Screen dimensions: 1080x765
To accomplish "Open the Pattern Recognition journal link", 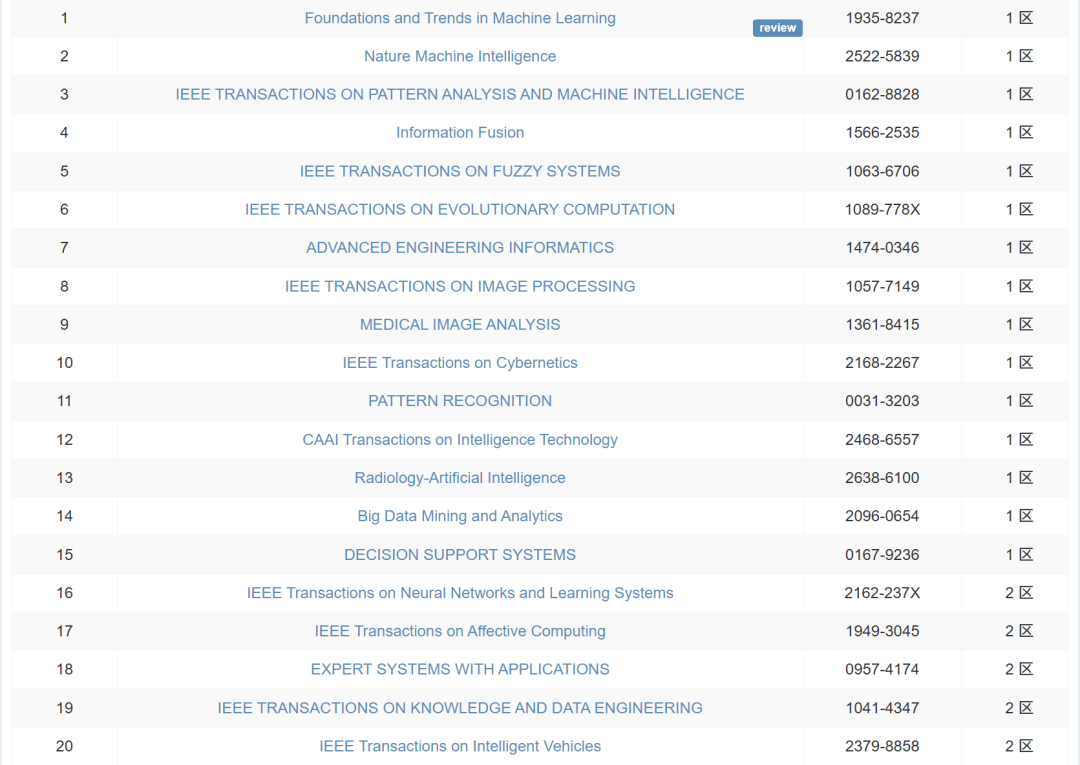I will 460,401.
